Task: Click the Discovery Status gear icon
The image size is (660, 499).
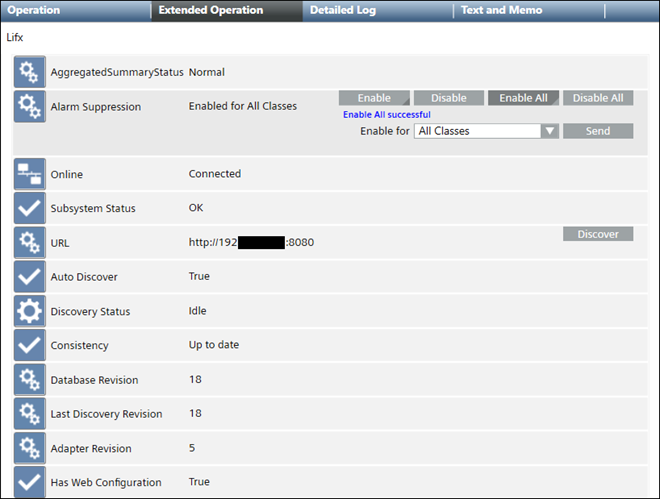Action: (x=29, y=311)
